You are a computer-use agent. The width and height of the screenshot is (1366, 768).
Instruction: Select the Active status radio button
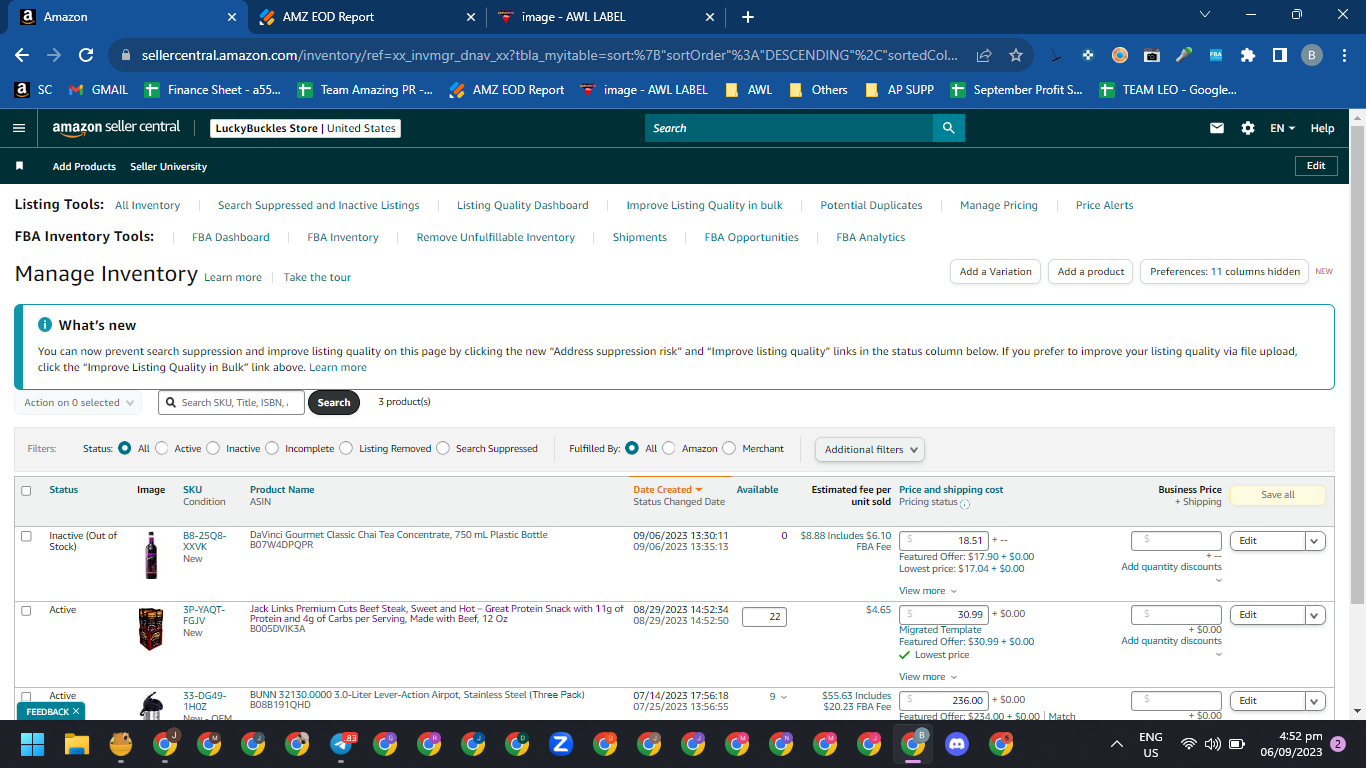pos(162,448)
